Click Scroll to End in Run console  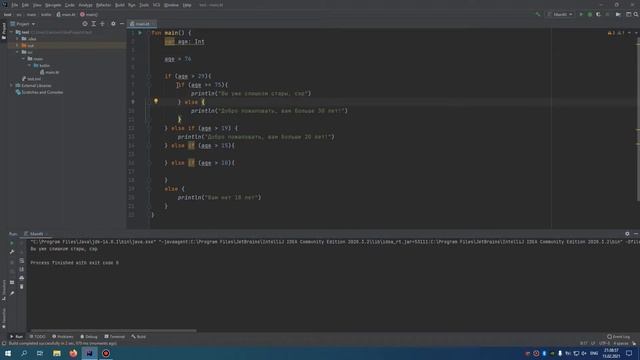pyautogui.click(x=22, y=269)
